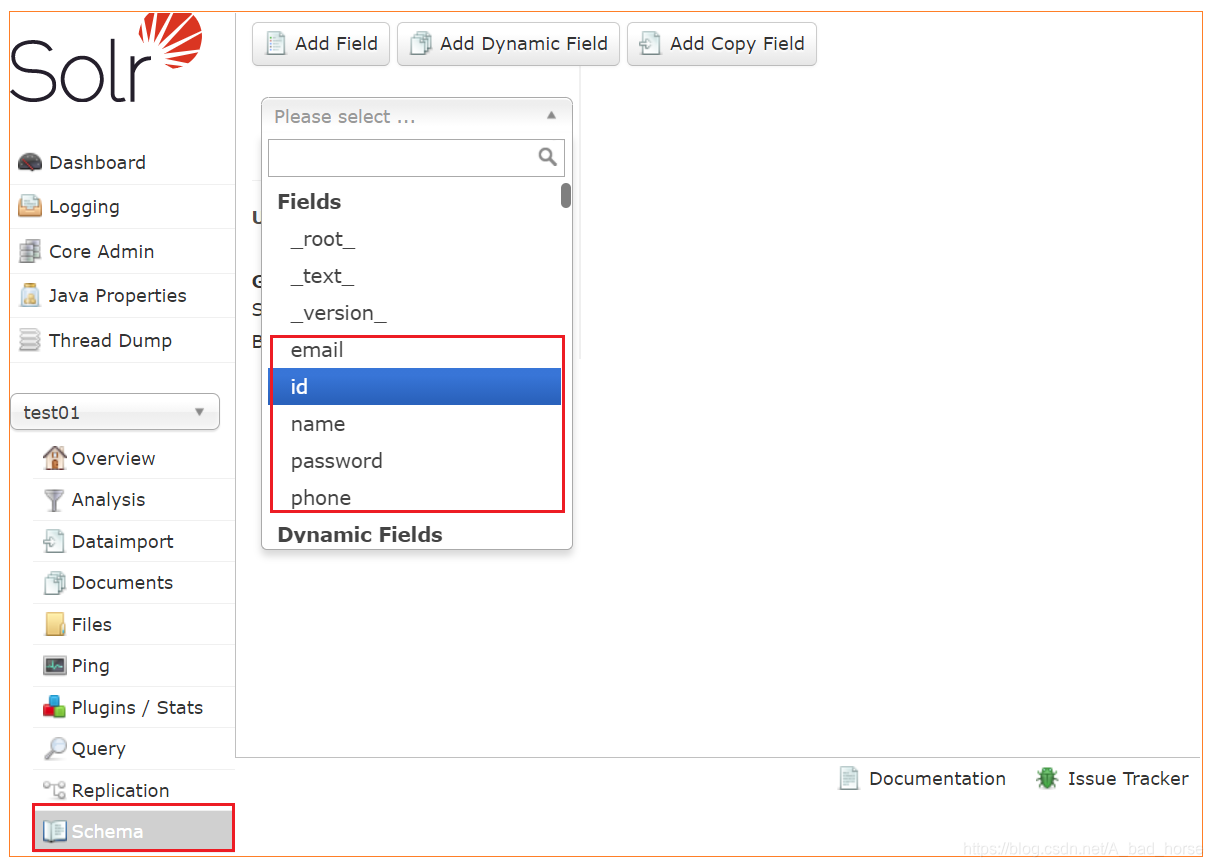Collapse the Please select field dropdown
This screenshot has height=867, width=1213.
tap(551, 116)
